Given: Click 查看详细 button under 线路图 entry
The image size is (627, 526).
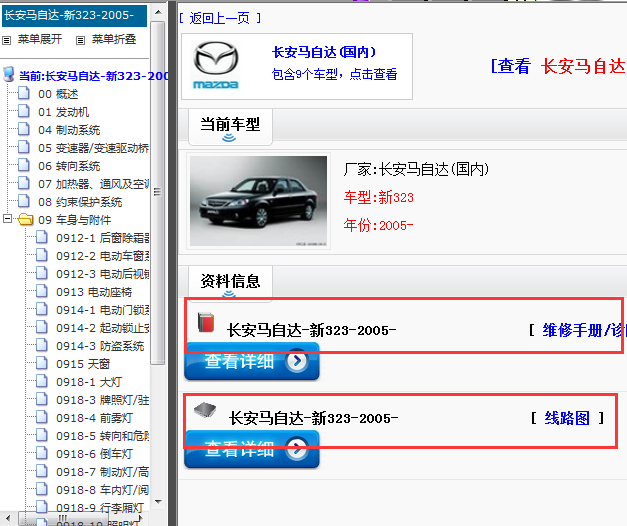Looking at the screenshot, I should point(252,449).
